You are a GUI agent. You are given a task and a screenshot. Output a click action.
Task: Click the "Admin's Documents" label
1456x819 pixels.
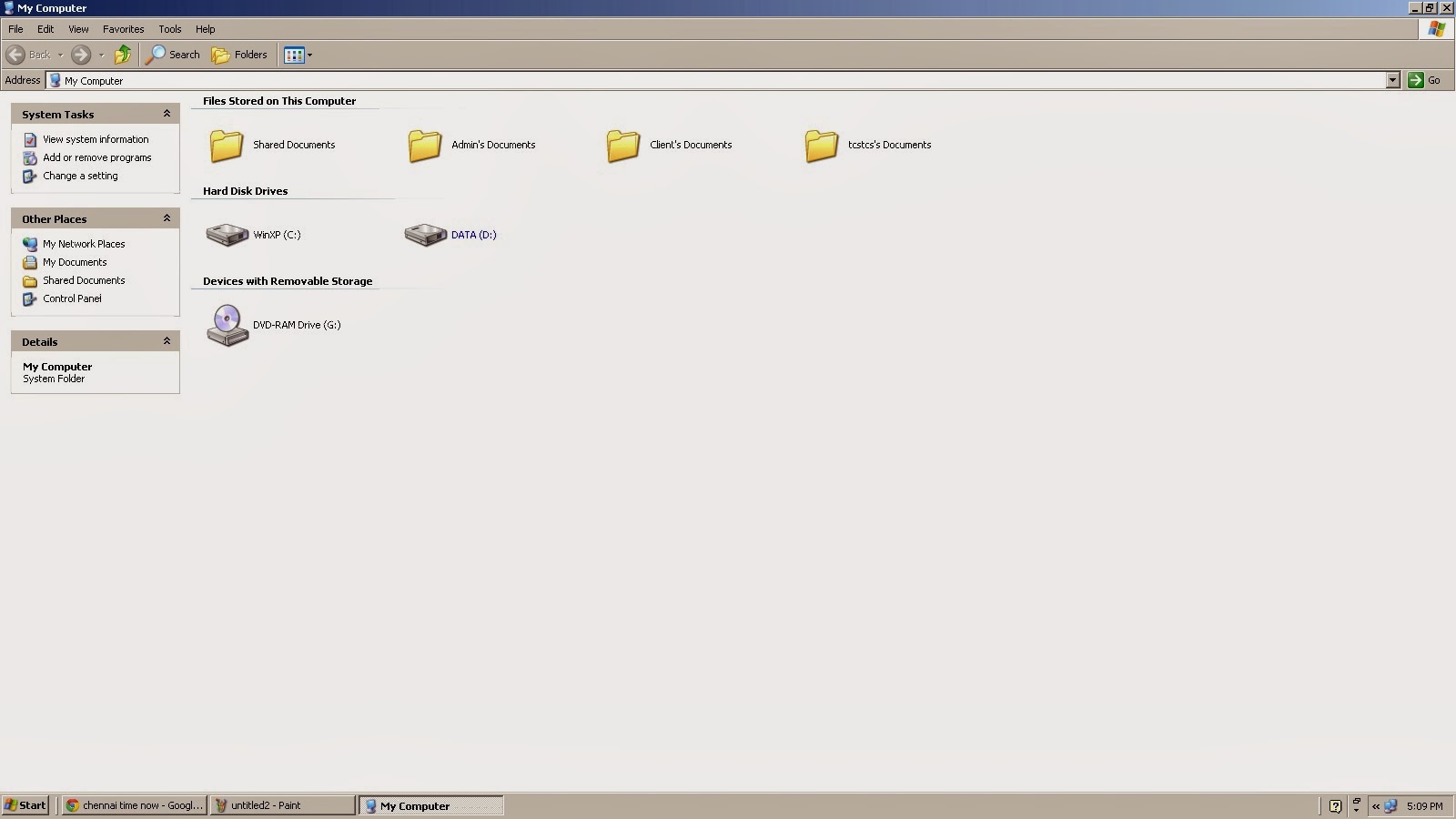[x=493, y=145]
